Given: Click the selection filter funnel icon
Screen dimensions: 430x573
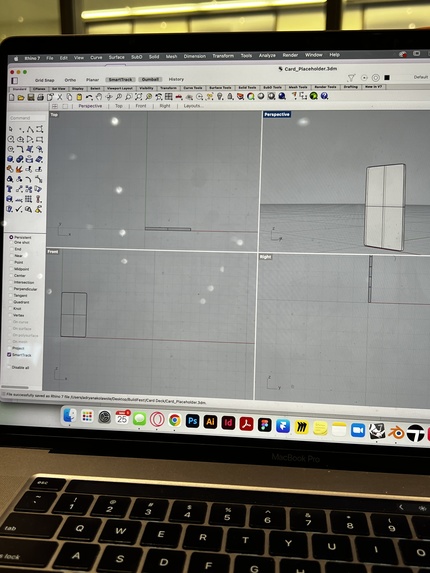Looking at the screenshot, I should [351, 77].
